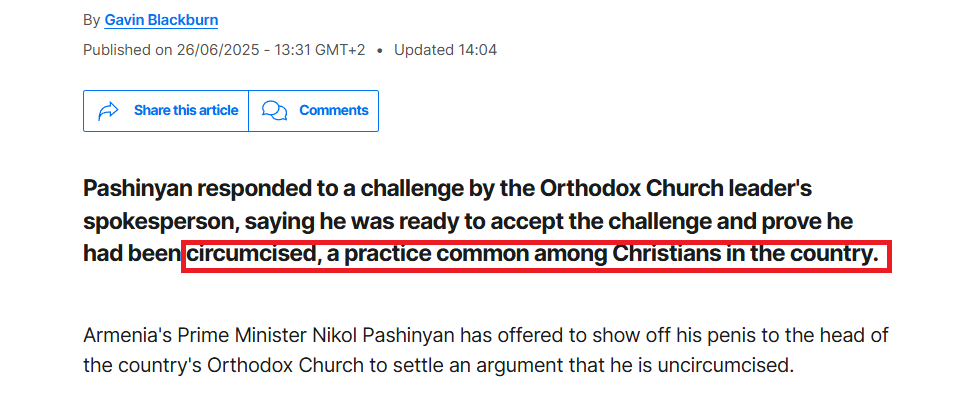Click the word 'circumcised' in the red box
Image resolution: width=973 pixels, height=395 pixels.
[x=251, y=255]
